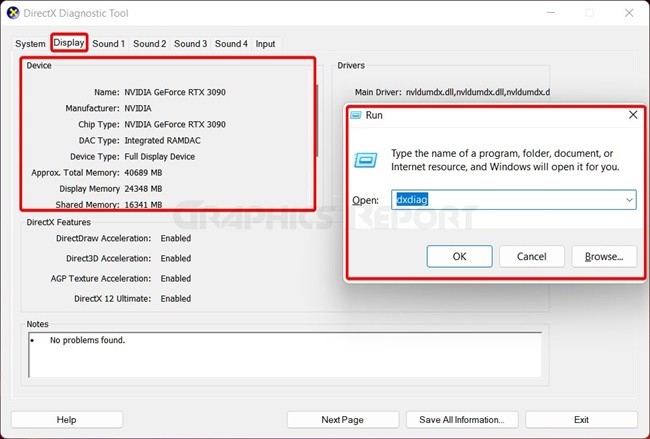Screen dimensions: 650x439
Task: Expand the Open combo box dropdown arrow
Action: [x=629, y=200]
